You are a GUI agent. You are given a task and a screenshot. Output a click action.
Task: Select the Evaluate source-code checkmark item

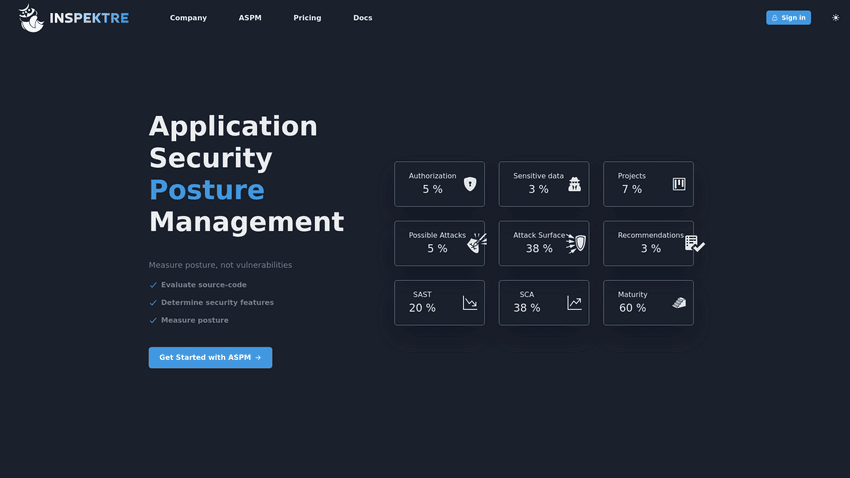[203, 285]
